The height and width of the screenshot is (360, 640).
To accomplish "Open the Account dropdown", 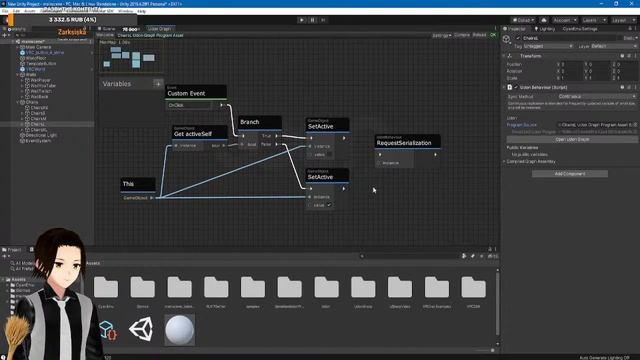I will (564, 20).
